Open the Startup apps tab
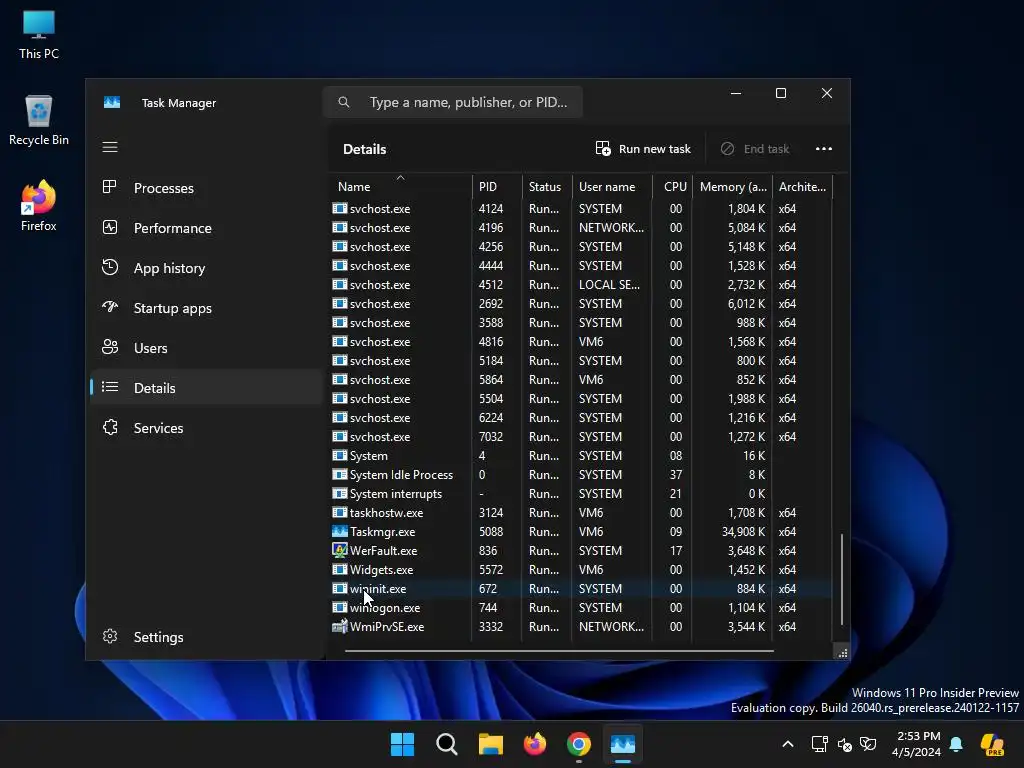The width and height of the screenshot is (1024, 768). point(206,308)
